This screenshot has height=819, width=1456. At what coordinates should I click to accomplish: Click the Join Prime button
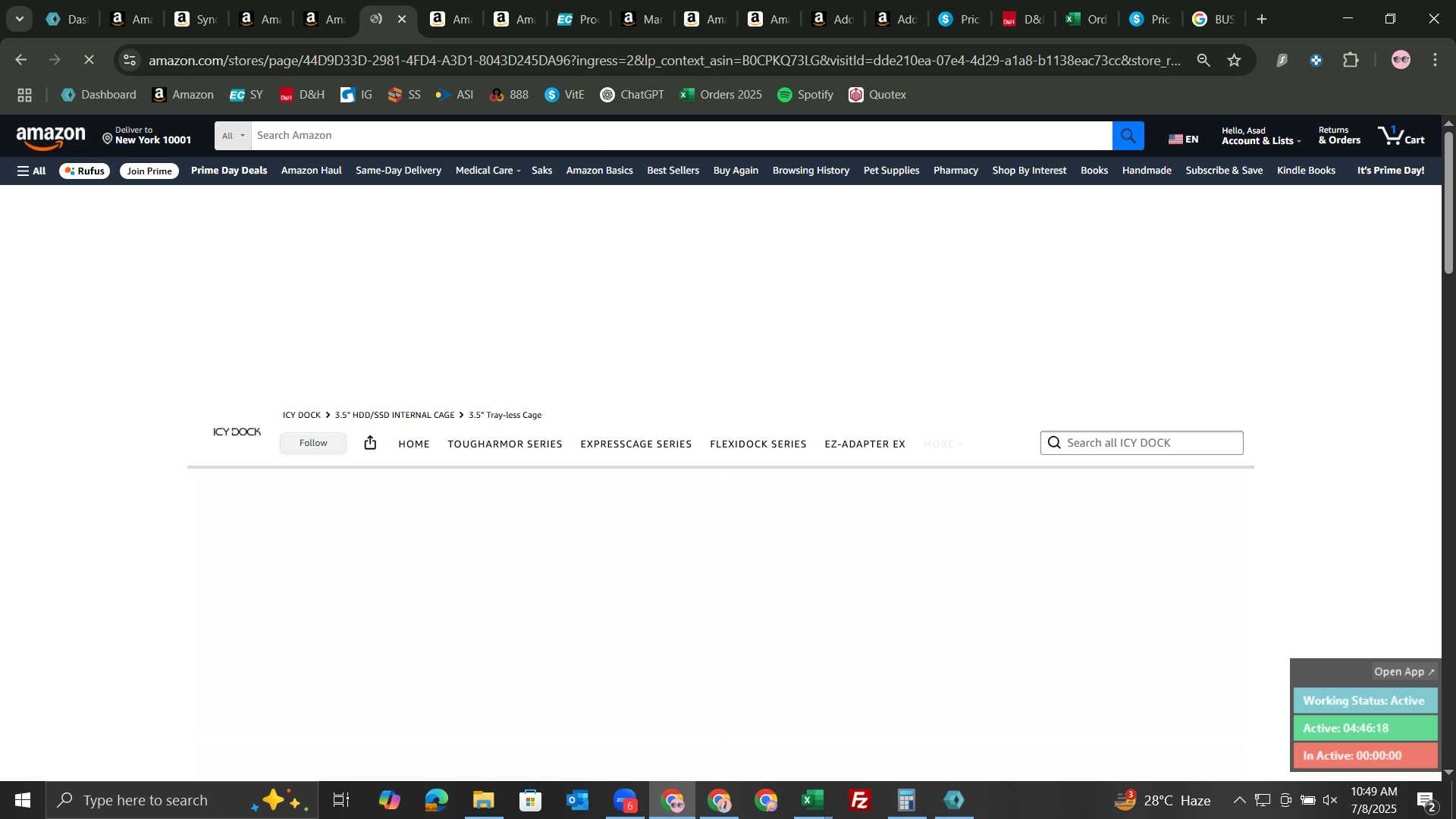(149, 171)
